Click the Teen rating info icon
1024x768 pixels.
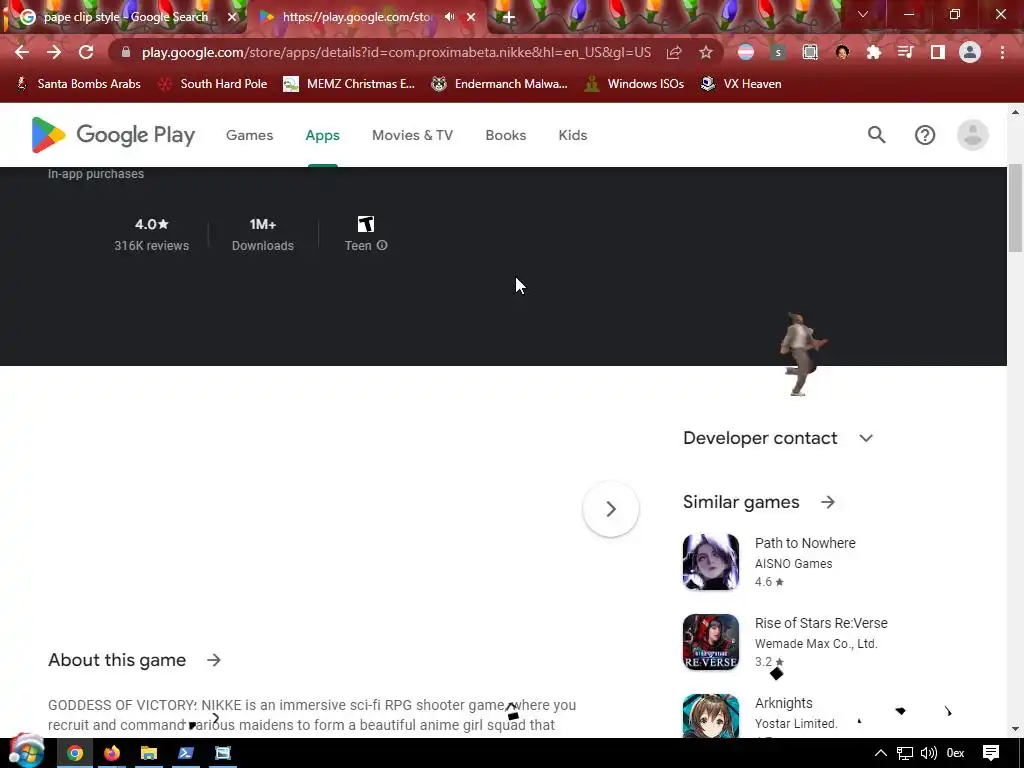pyautogui.click(x=382, y=246)
